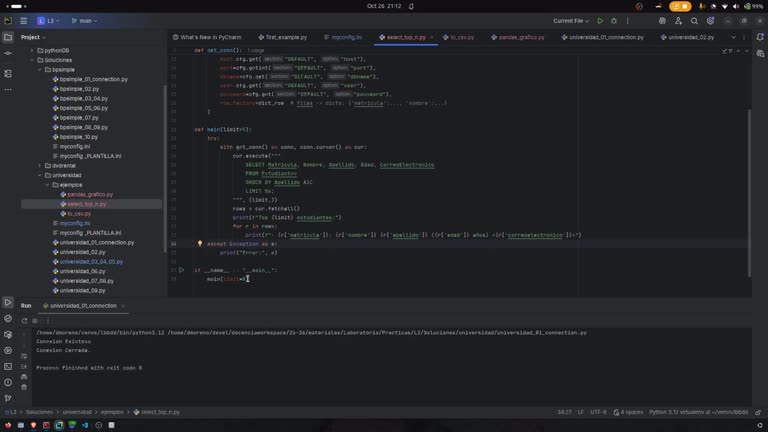This screenshot has width=768, height=432.
Task: Click the 4 spaces indent setting
Action: coord(628,412)
